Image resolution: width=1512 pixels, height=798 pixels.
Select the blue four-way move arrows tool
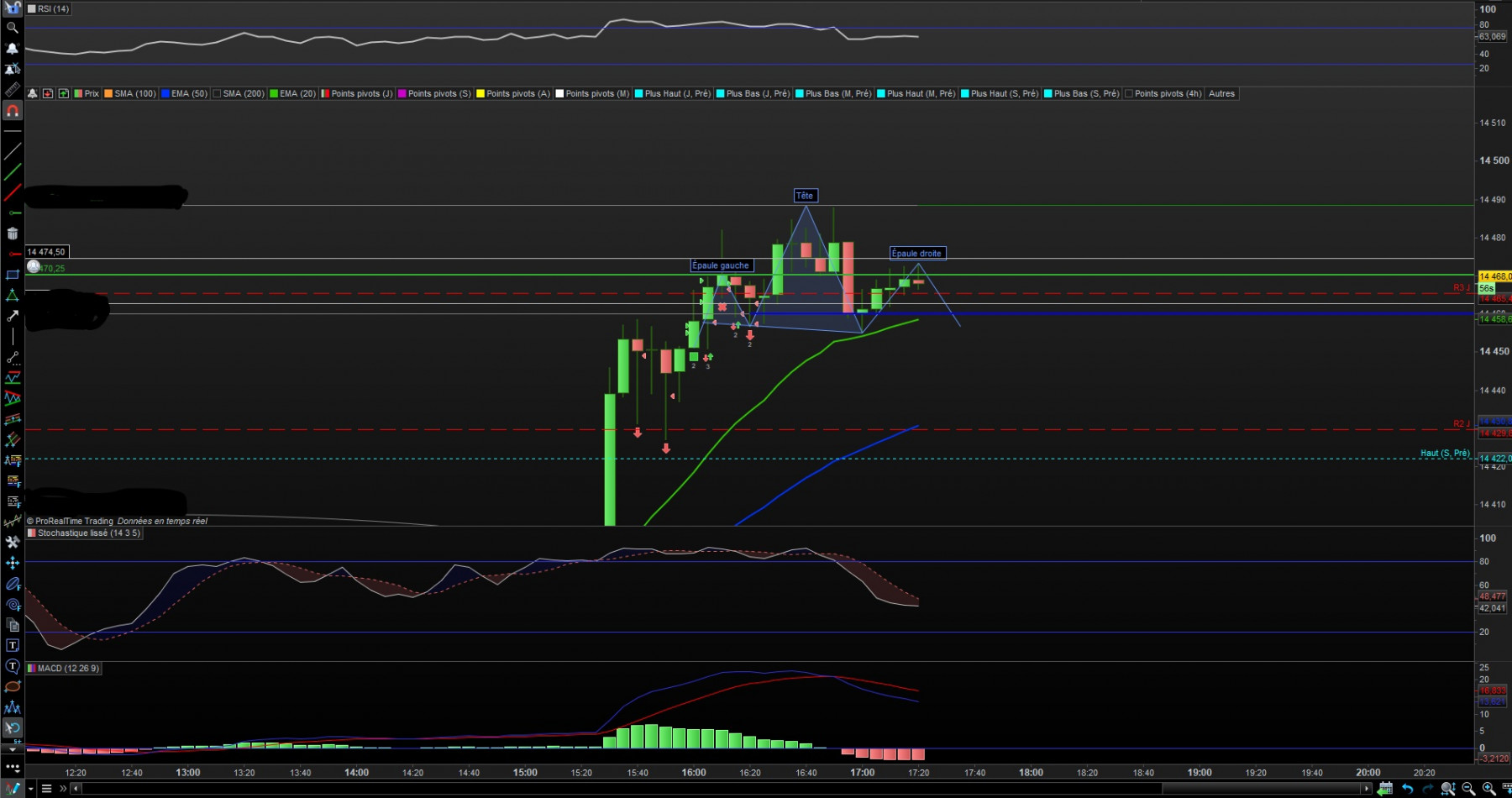tap(13, 563)
